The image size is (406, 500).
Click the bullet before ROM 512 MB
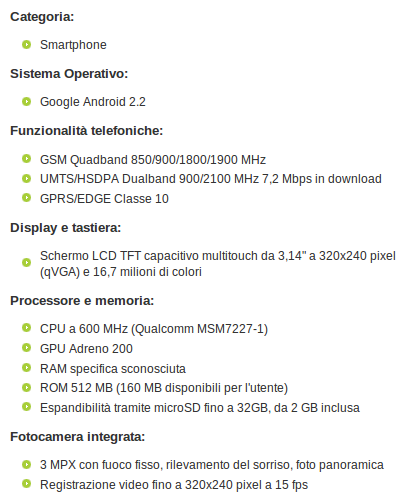(26, 387)
